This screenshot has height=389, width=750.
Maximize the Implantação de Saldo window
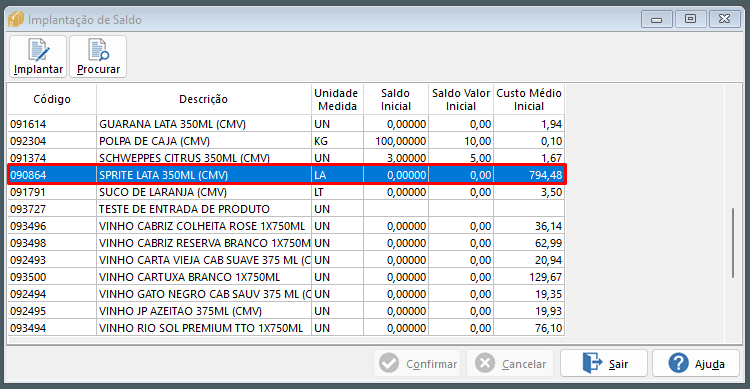coord(690,19)
